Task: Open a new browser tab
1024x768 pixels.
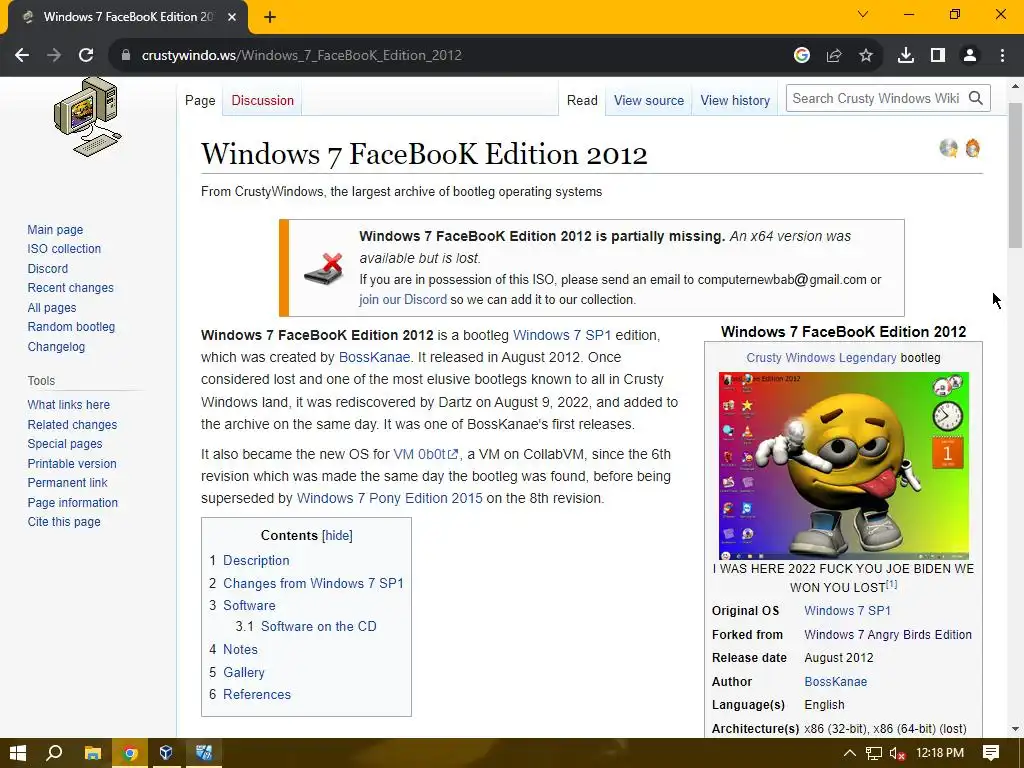Action: [x=270, y=17]
